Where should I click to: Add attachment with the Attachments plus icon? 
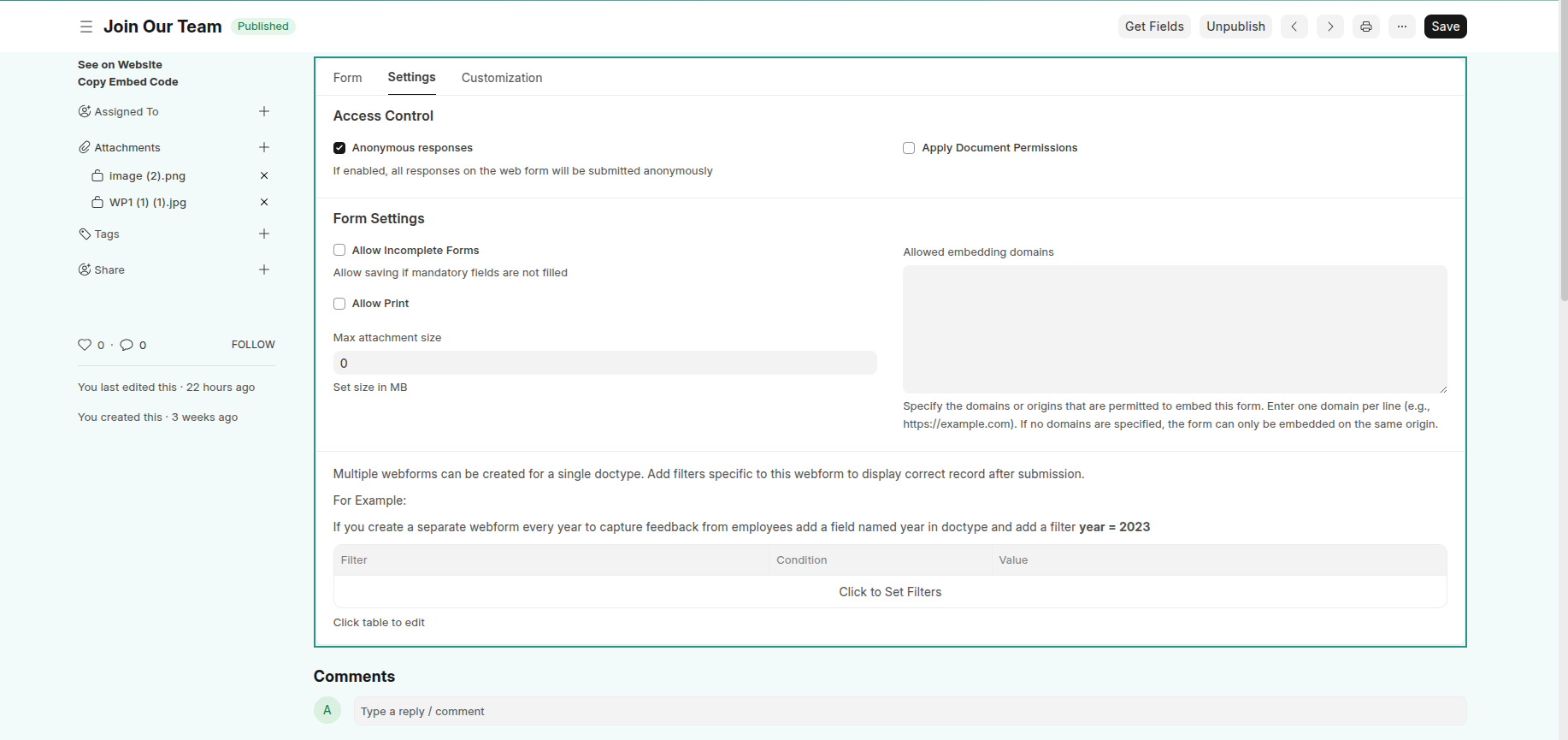[x=264, y=147]
